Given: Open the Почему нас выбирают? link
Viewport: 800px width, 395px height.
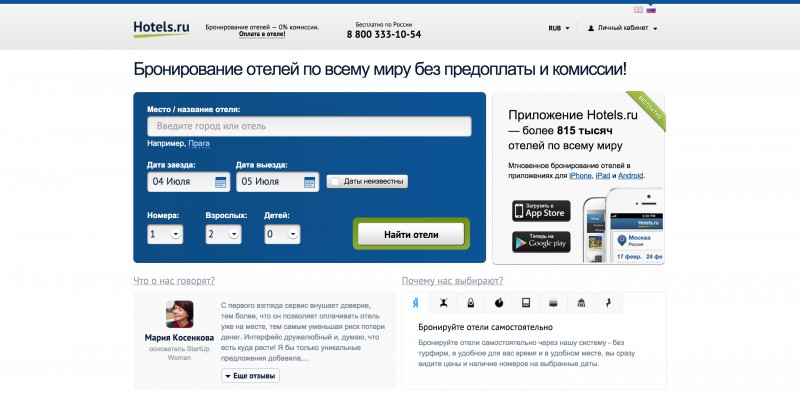Looking at the screenshot, I should coord(453,281).
